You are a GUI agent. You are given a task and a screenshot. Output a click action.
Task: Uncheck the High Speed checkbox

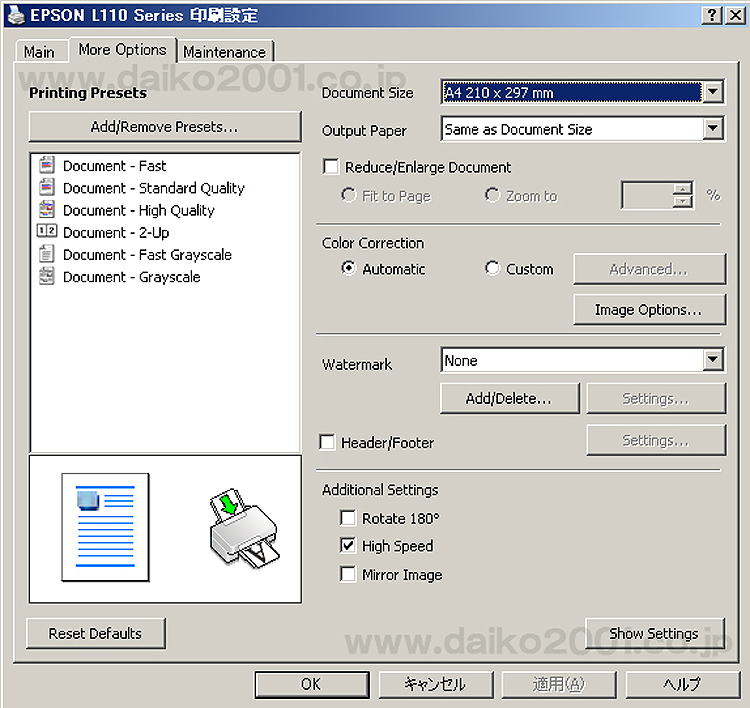[348, 545]
